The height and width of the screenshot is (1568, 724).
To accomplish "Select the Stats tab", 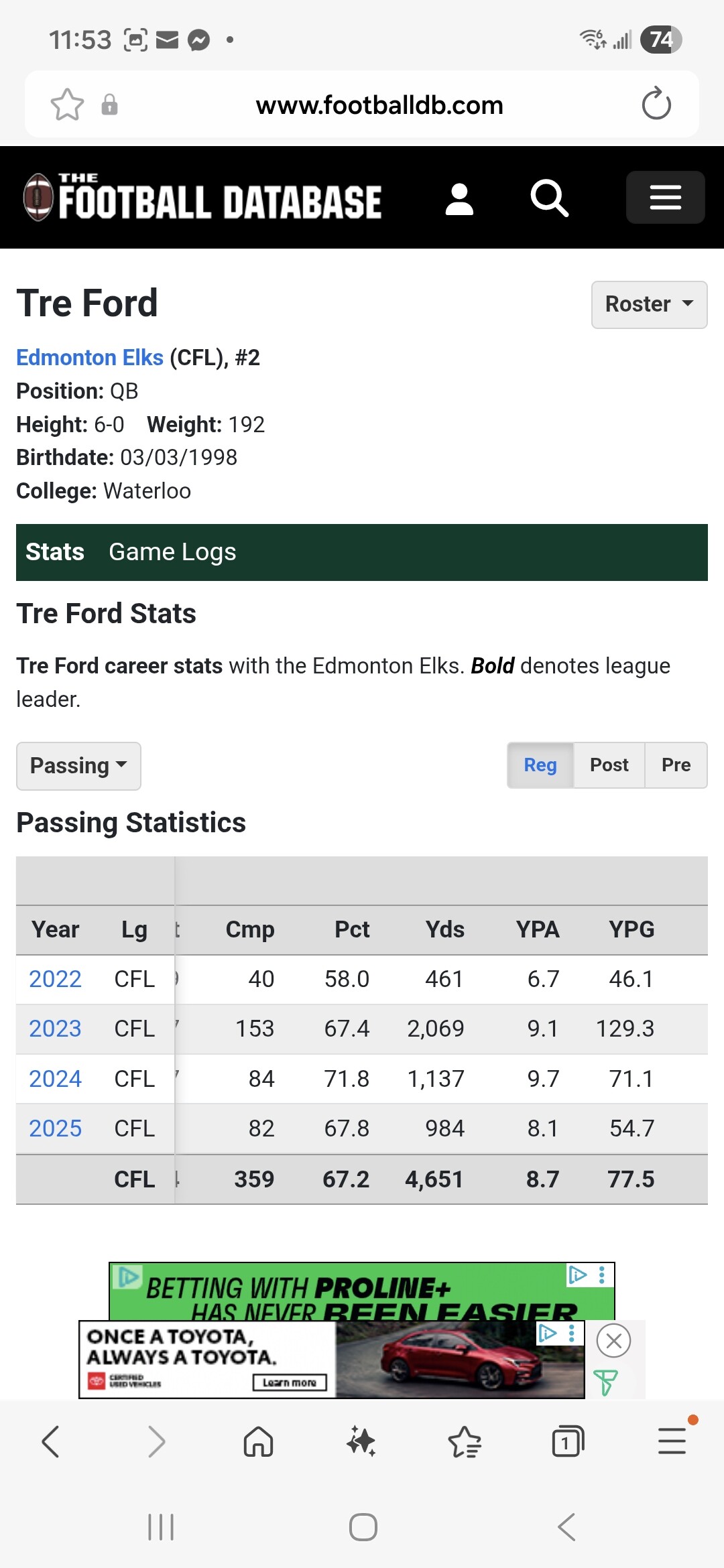I will [x=55, y=552].
